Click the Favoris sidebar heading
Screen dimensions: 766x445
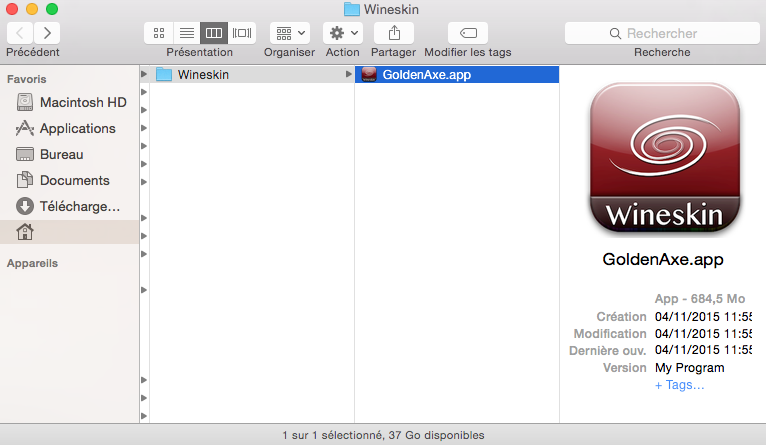coord(27,79)
